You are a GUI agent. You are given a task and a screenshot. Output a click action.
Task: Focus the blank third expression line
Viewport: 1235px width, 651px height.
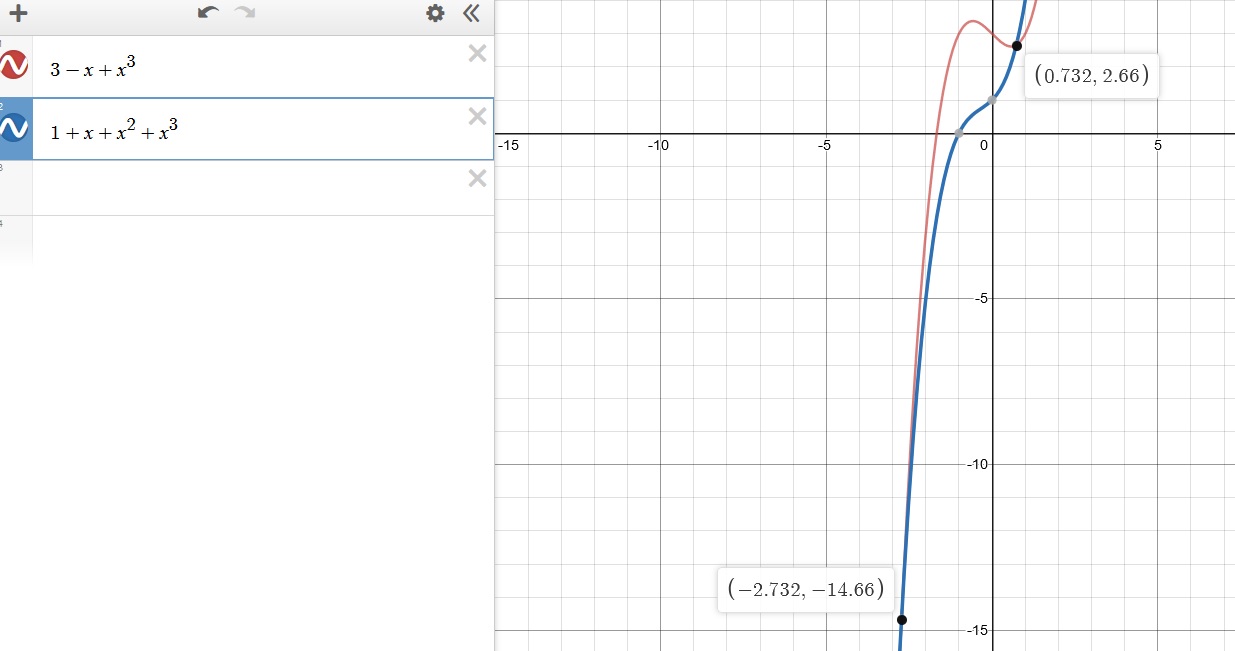pyautogui.click(x=250, y=188)
